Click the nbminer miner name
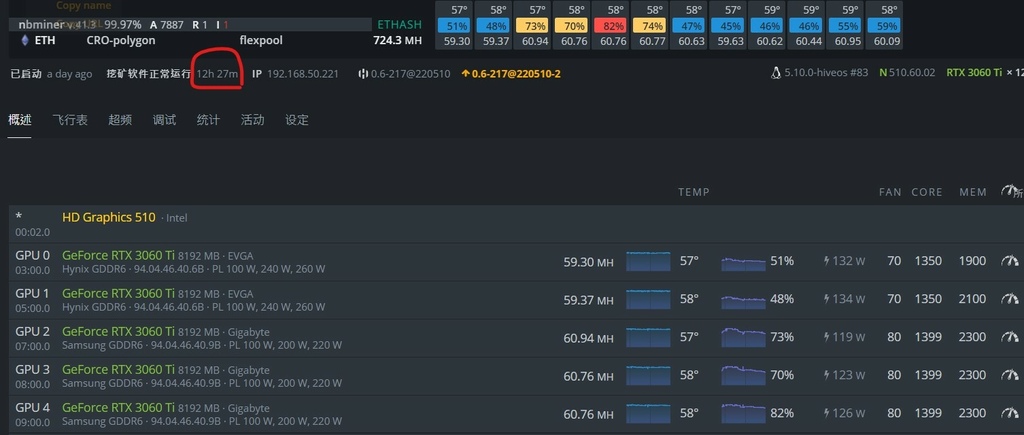Image resolution: width=1024 pixels, height=435 pixels. click(x=40, y=25)
